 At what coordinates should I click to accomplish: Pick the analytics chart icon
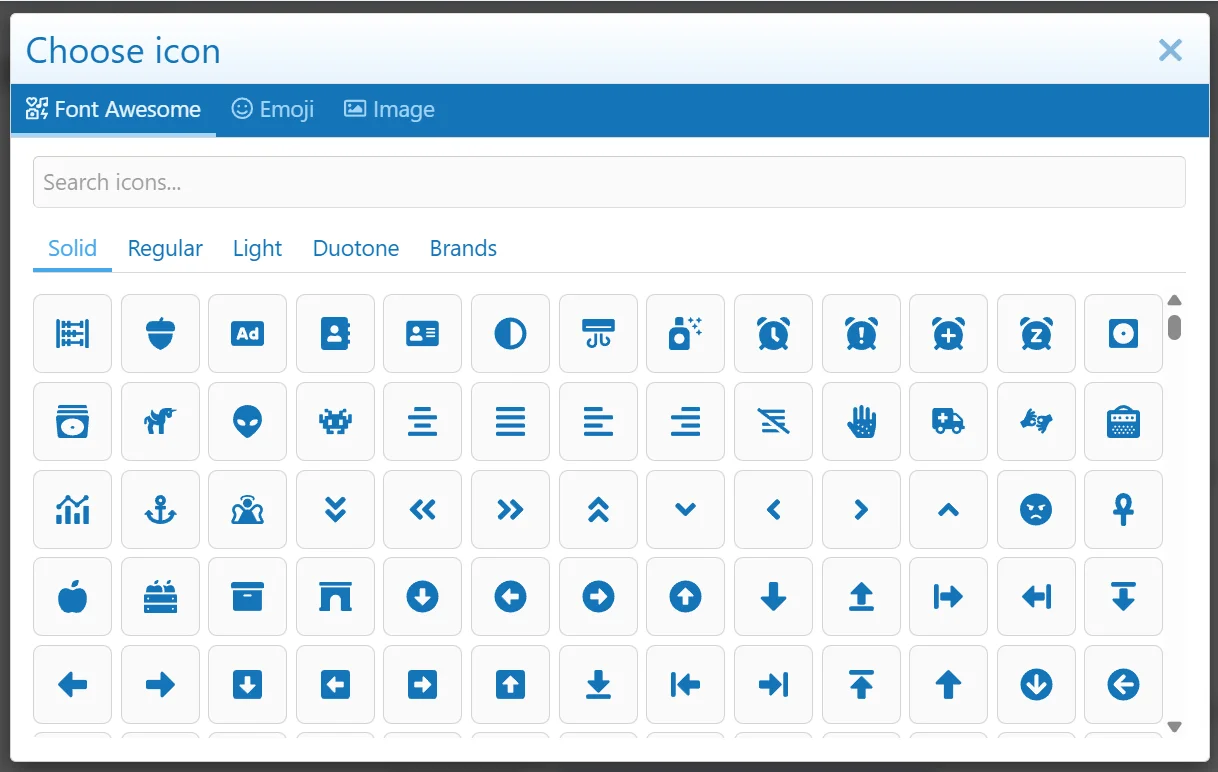pos(72,509)
